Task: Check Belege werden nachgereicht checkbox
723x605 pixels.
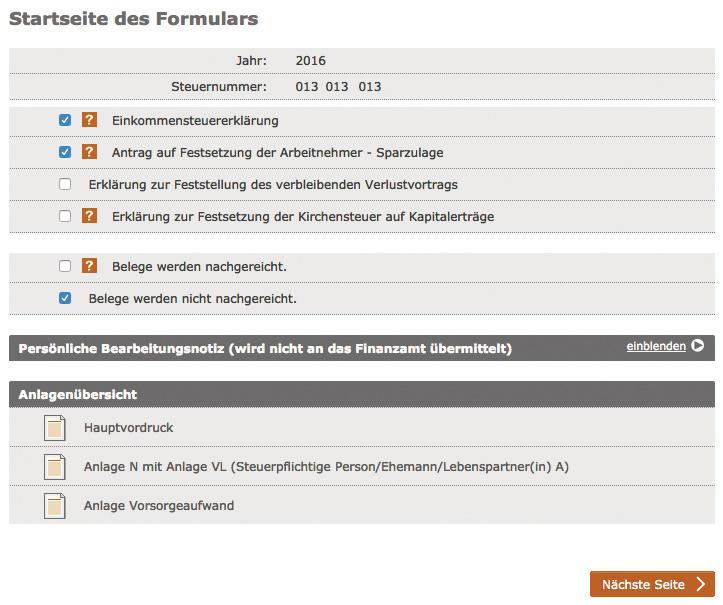Action: (x=65, y=266)
